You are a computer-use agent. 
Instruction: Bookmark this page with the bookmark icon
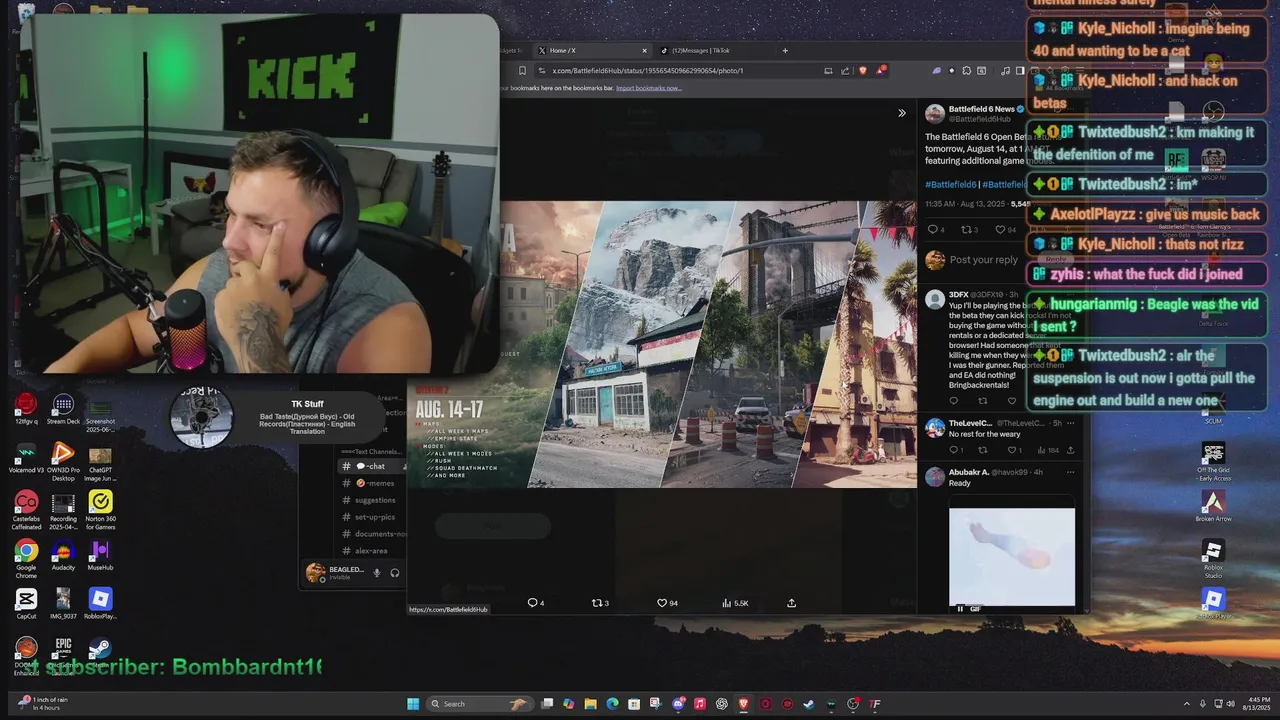(x=522, y=71)
